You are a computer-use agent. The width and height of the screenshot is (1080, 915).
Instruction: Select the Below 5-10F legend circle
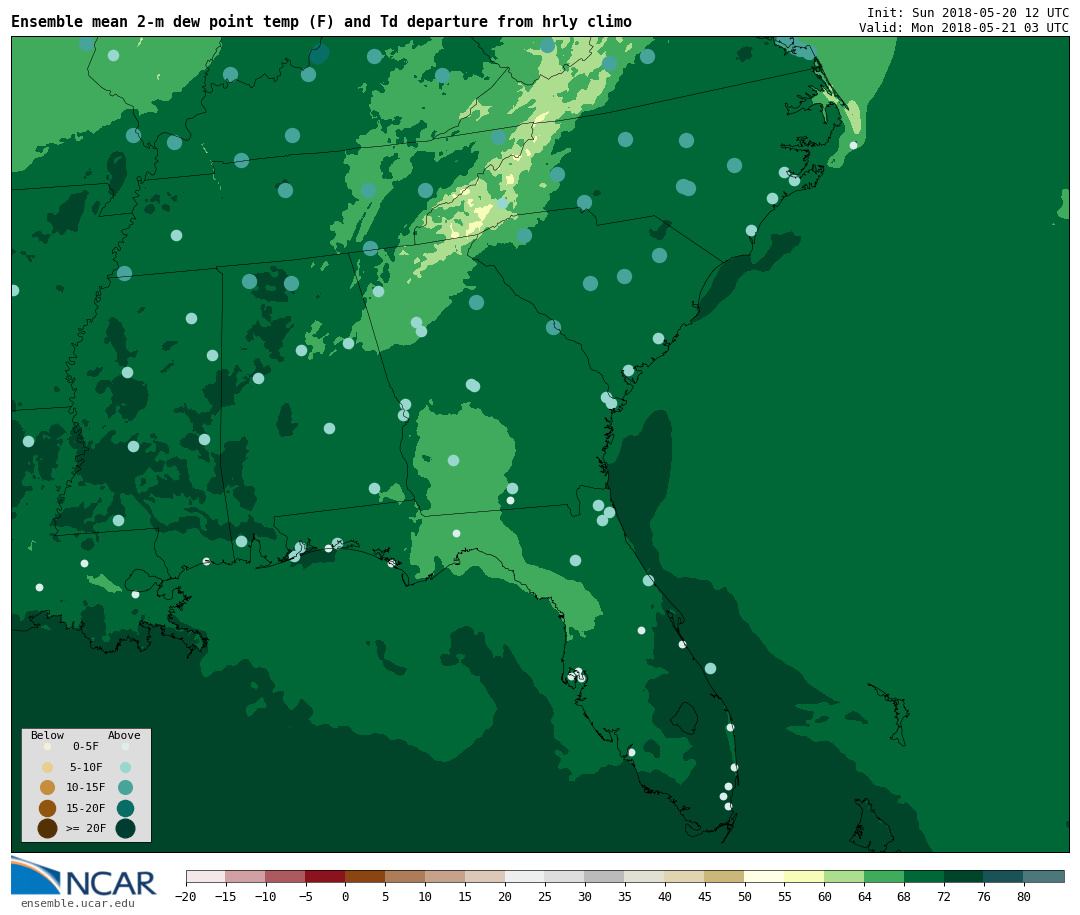(48, 768)
